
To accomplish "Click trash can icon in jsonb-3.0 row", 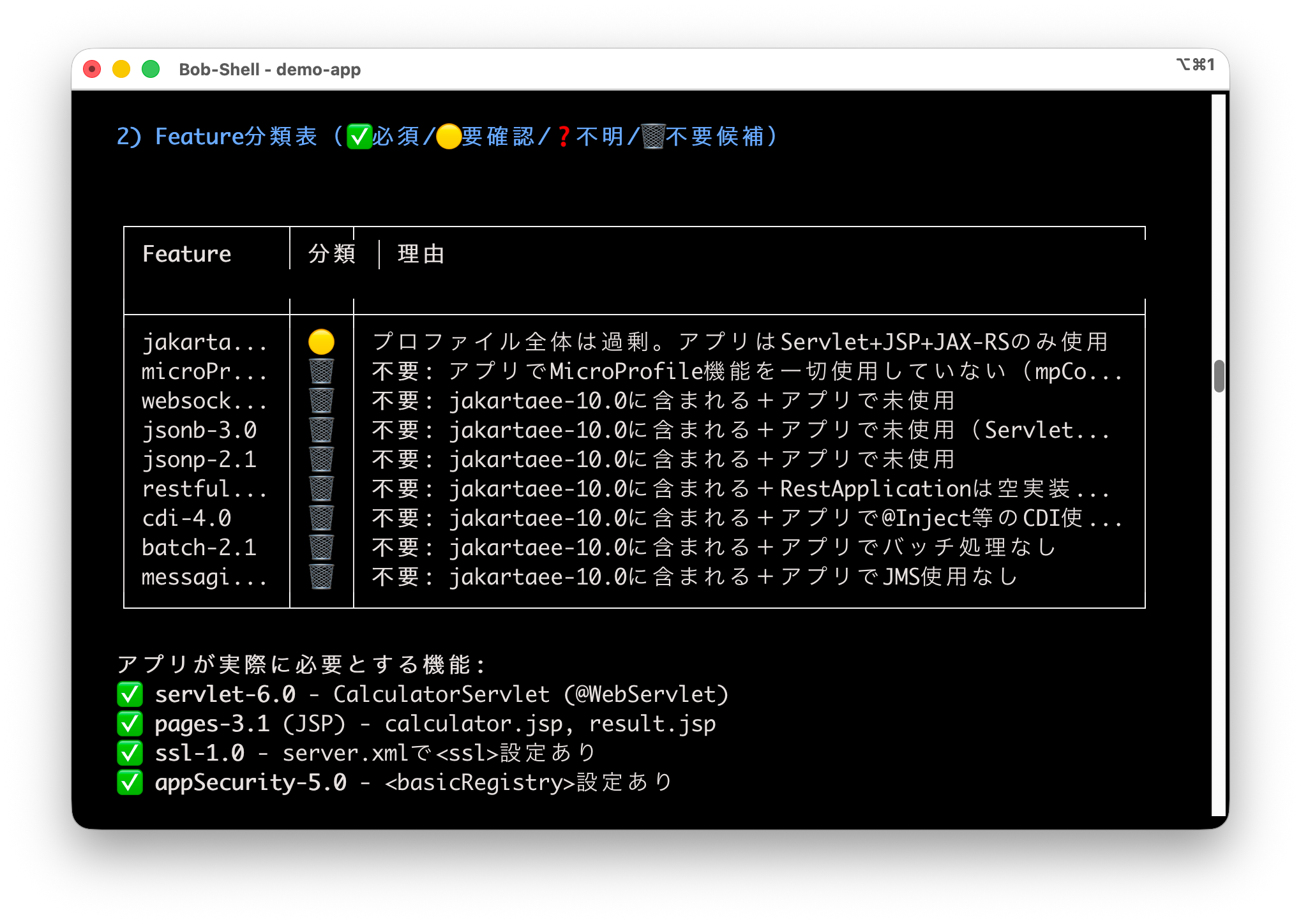I will [321, 430].
